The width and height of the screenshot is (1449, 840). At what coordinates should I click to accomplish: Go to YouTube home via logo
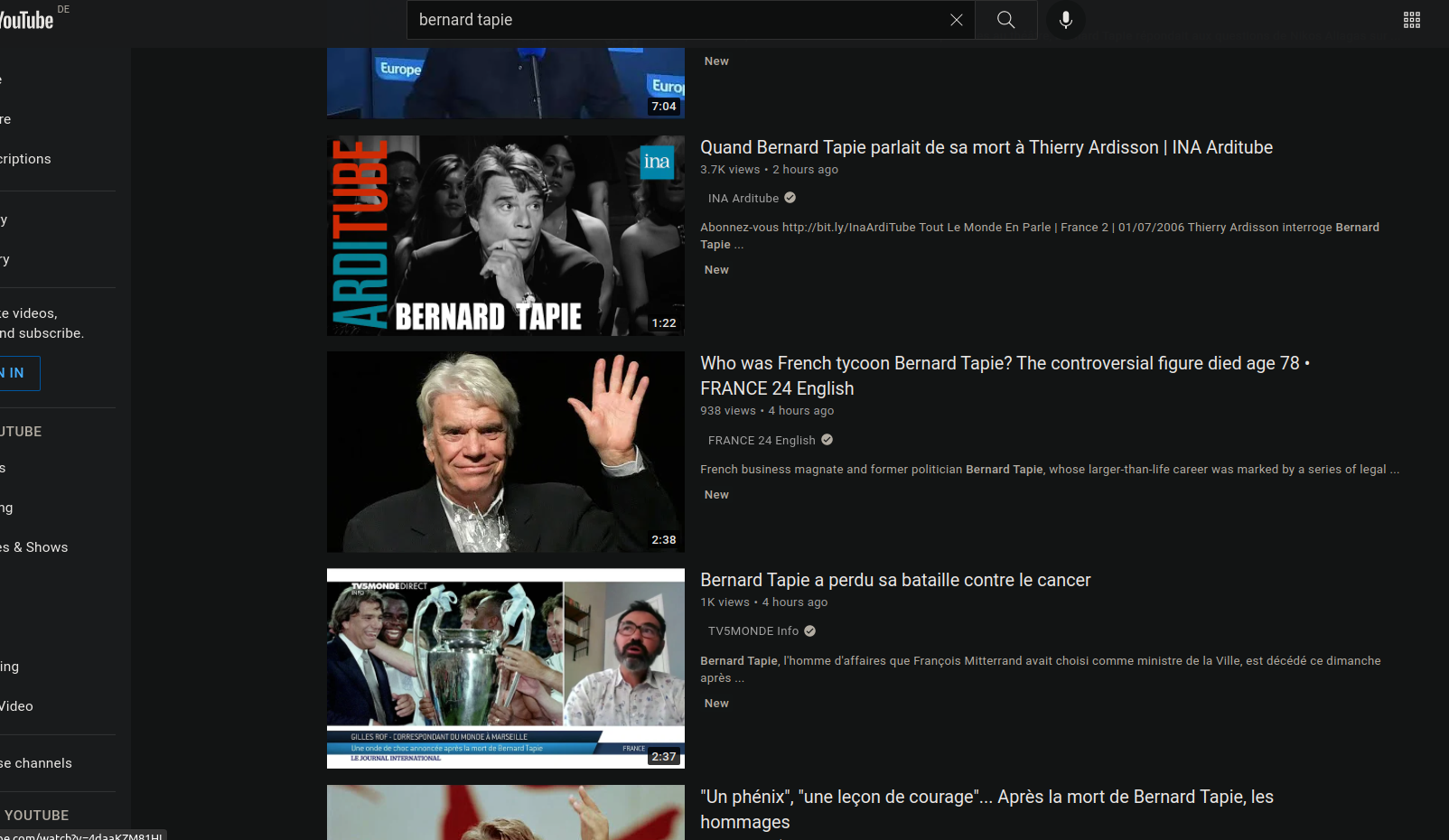(27, 20)
